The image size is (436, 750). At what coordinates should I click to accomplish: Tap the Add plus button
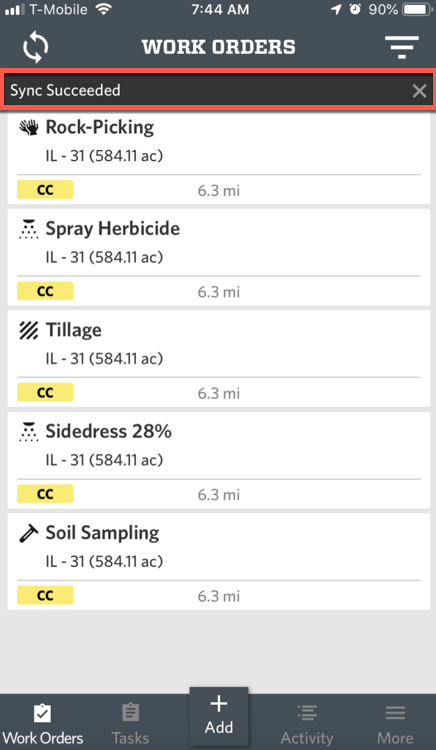pos(219,715)
